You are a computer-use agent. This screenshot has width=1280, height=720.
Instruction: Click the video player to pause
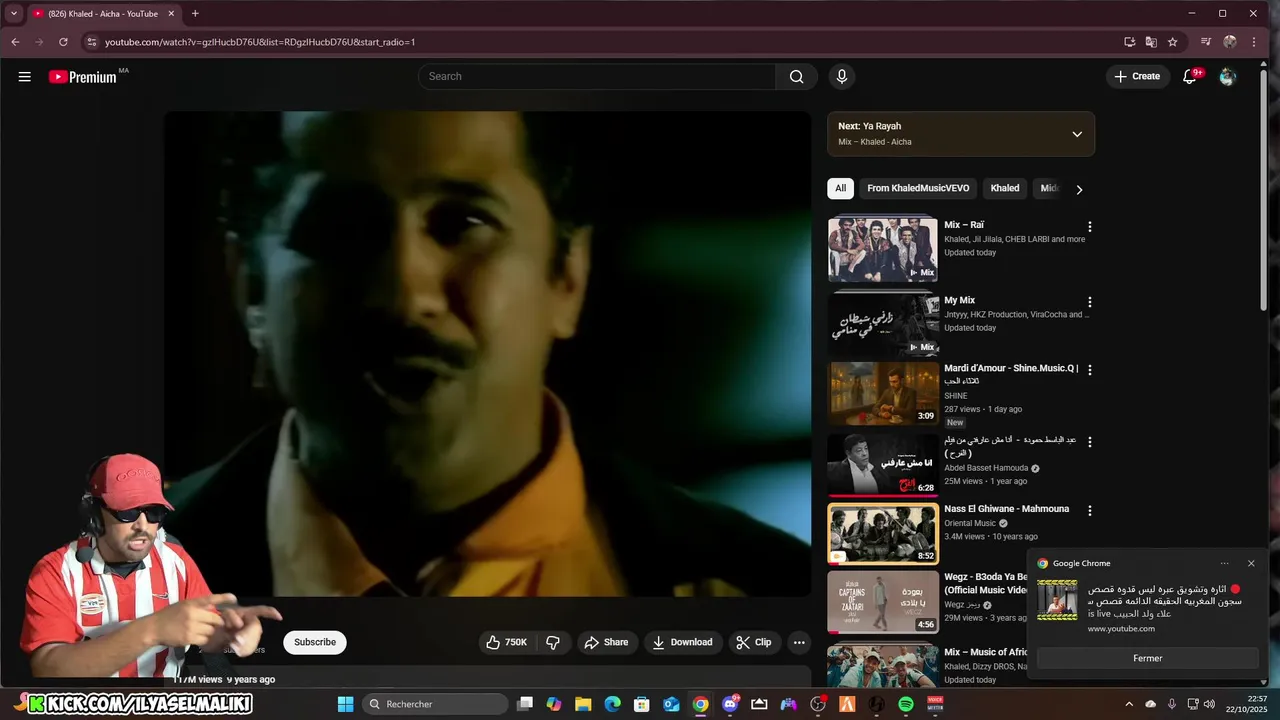(x=488, y=353)
